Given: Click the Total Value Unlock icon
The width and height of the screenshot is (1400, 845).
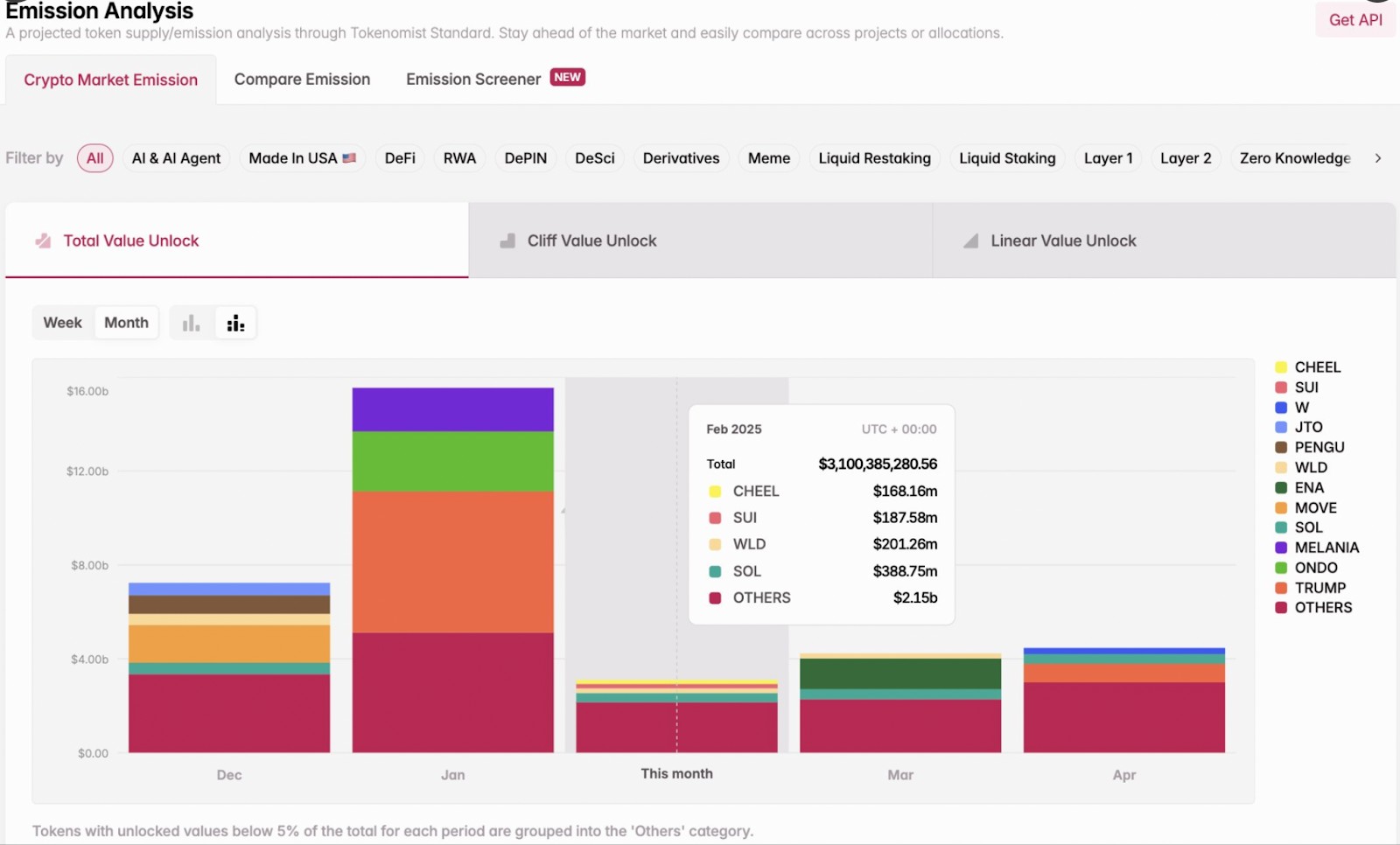Looking at the screenshot, I should pos(43,241).
